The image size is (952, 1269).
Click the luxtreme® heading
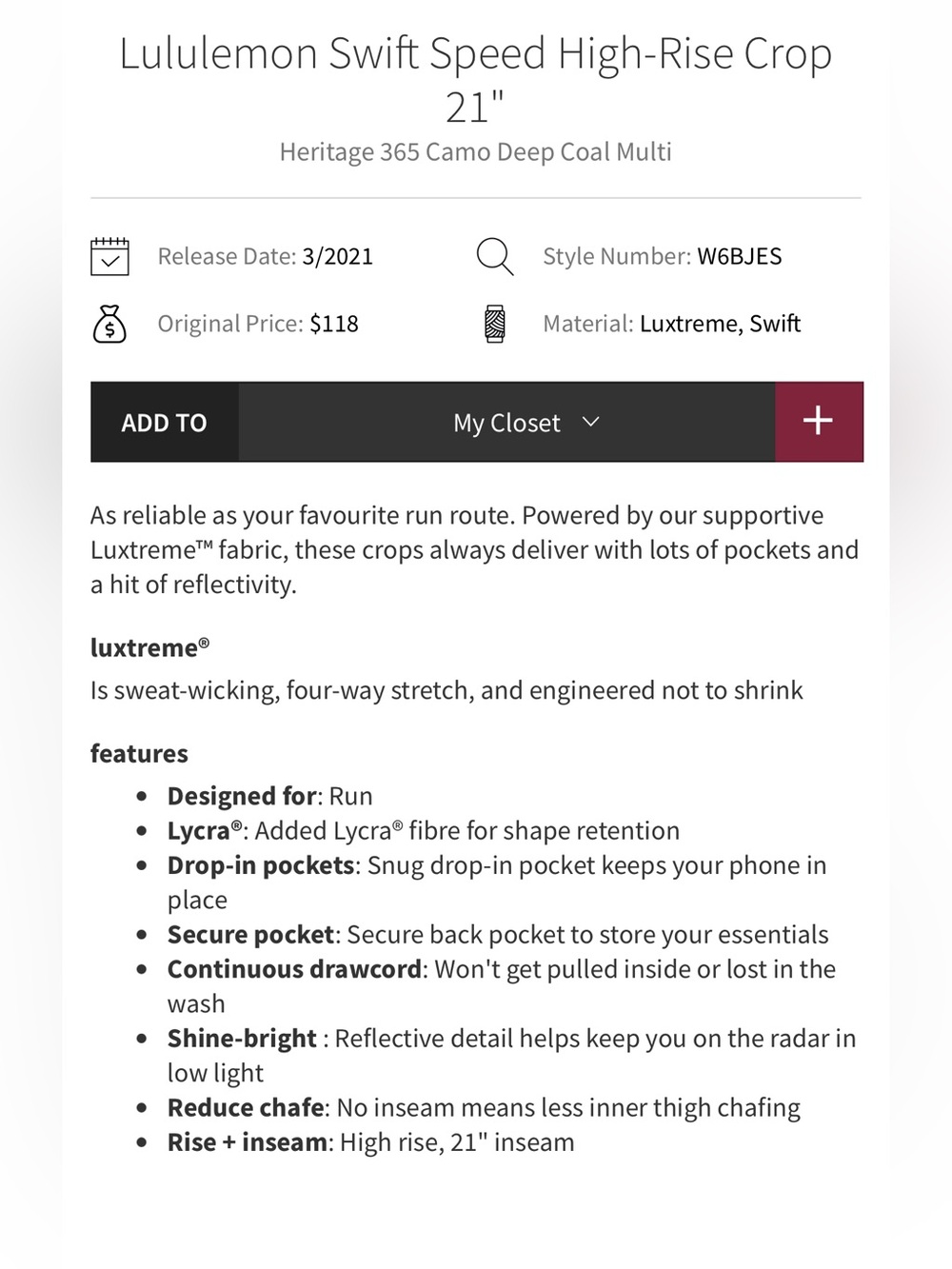click(149, 647)
